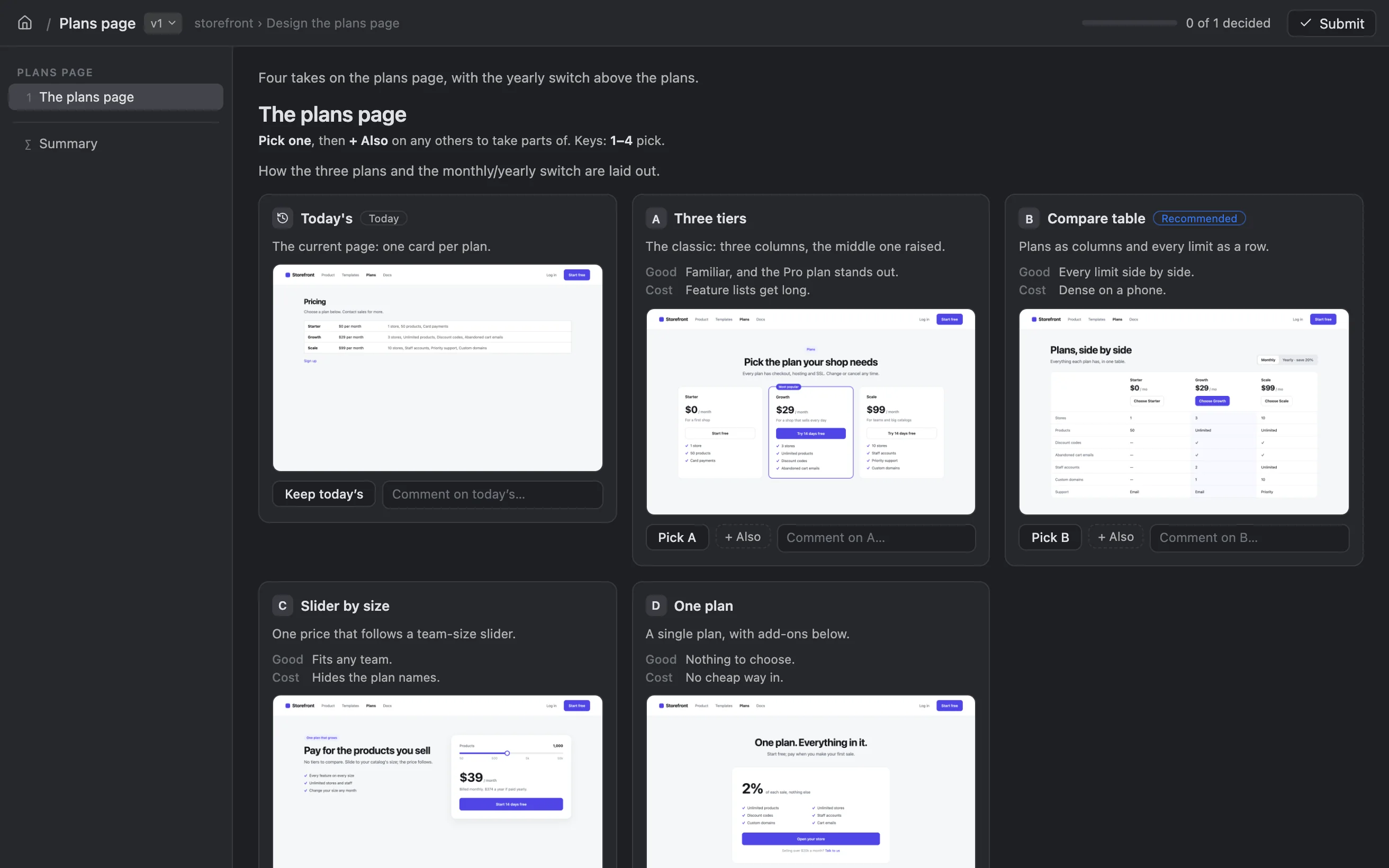Click the One plan heading
Screen dimensions: 1389x868
703,605
